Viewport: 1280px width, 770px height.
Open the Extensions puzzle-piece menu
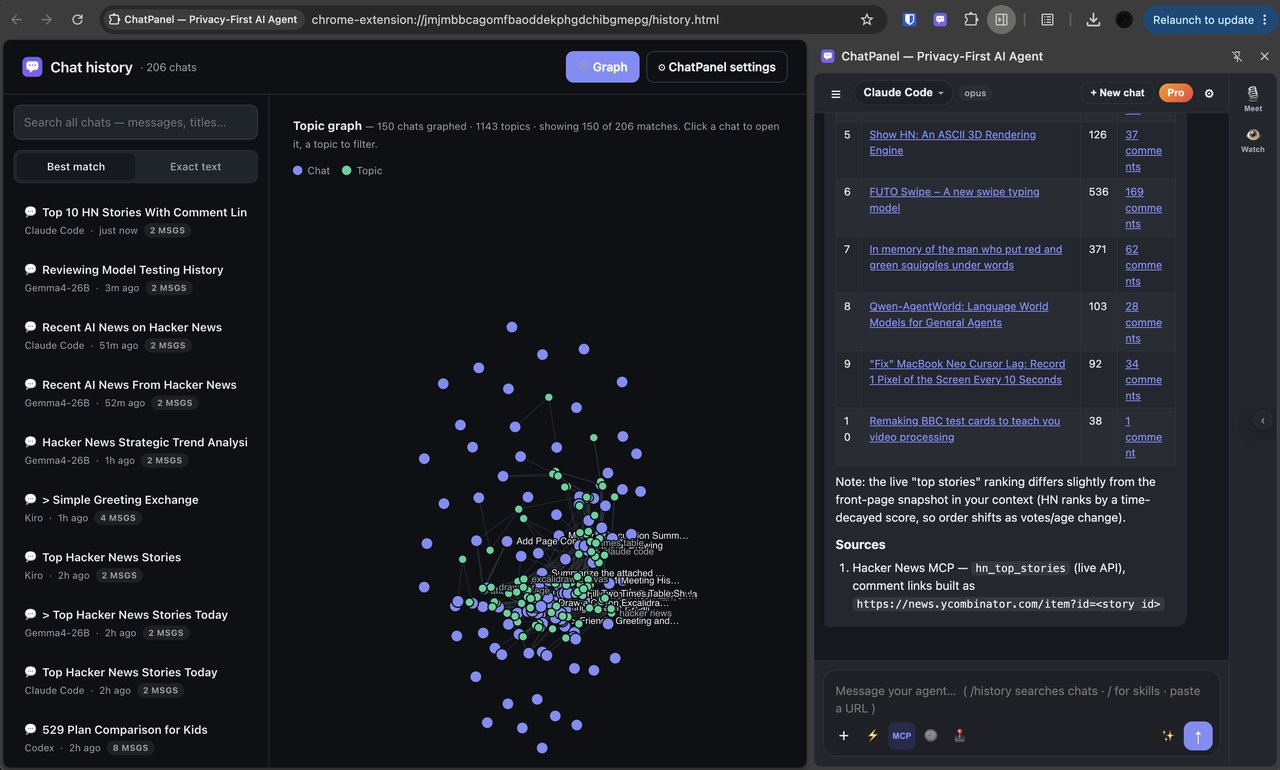pyautogui.click(x=971, y=19)
